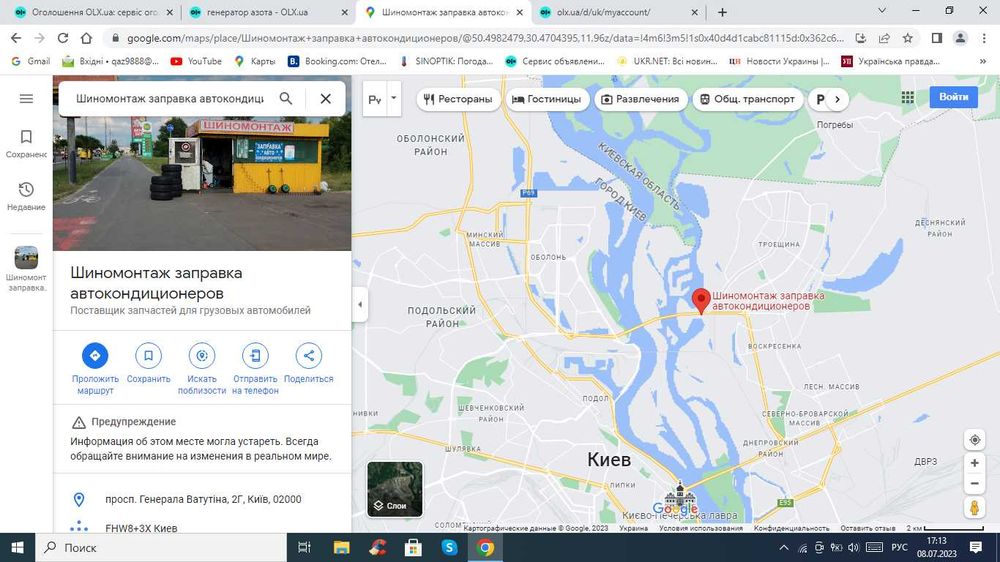Switch to the Оголошення OLX.ua tab
Image resolution: width=1000 pixels, height=562 pixels.
[92, 12]
